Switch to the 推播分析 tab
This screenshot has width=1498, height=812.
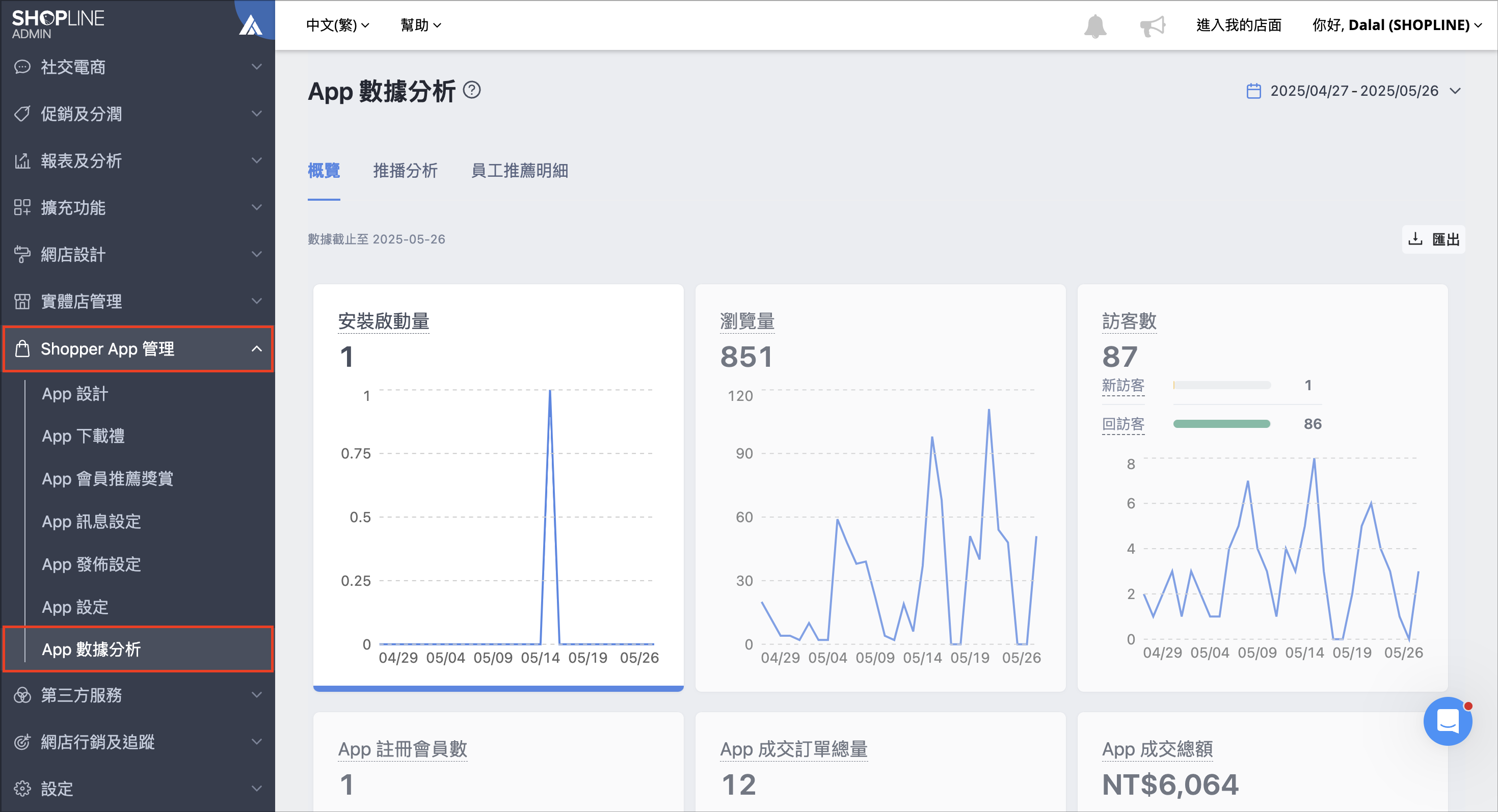[x=405, y=171]
